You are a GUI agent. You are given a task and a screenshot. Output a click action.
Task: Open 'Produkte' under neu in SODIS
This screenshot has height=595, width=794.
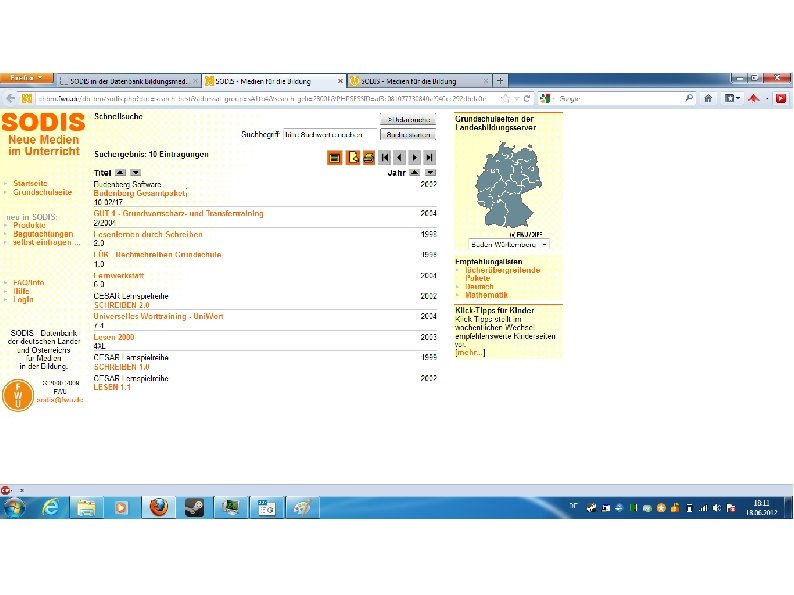coord(29,225)
